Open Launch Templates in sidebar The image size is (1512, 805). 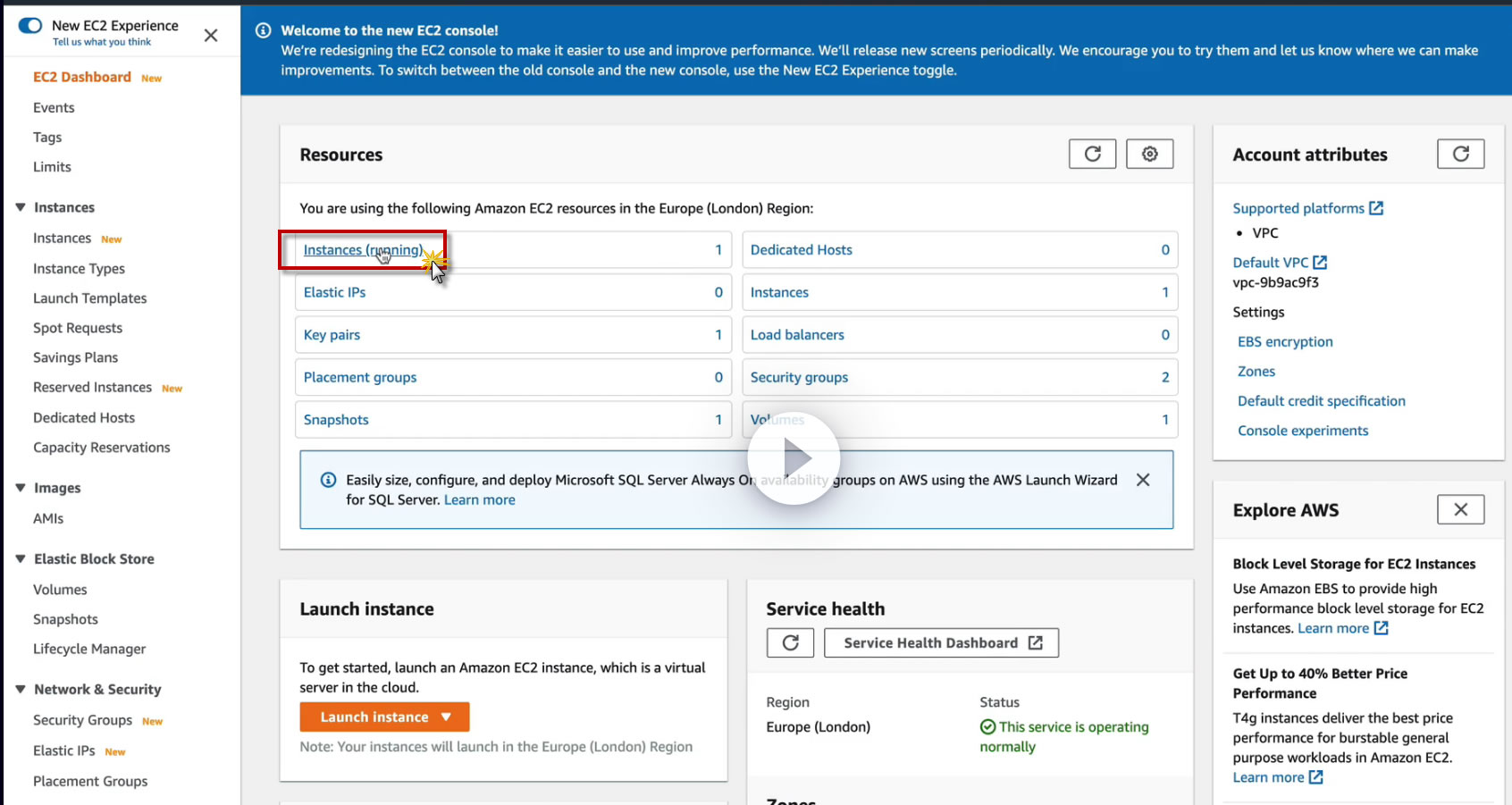(x=89, y=298)
